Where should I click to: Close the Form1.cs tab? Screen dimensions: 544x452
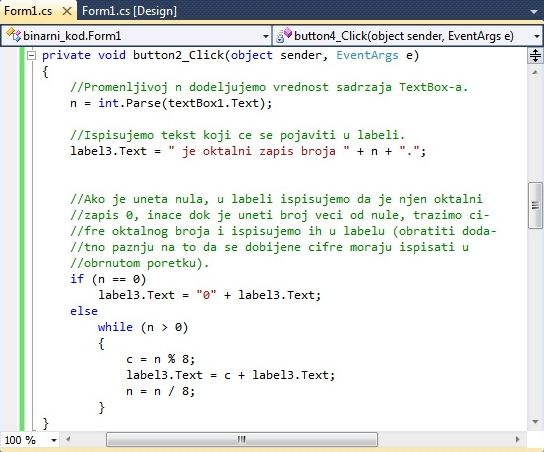67,11
